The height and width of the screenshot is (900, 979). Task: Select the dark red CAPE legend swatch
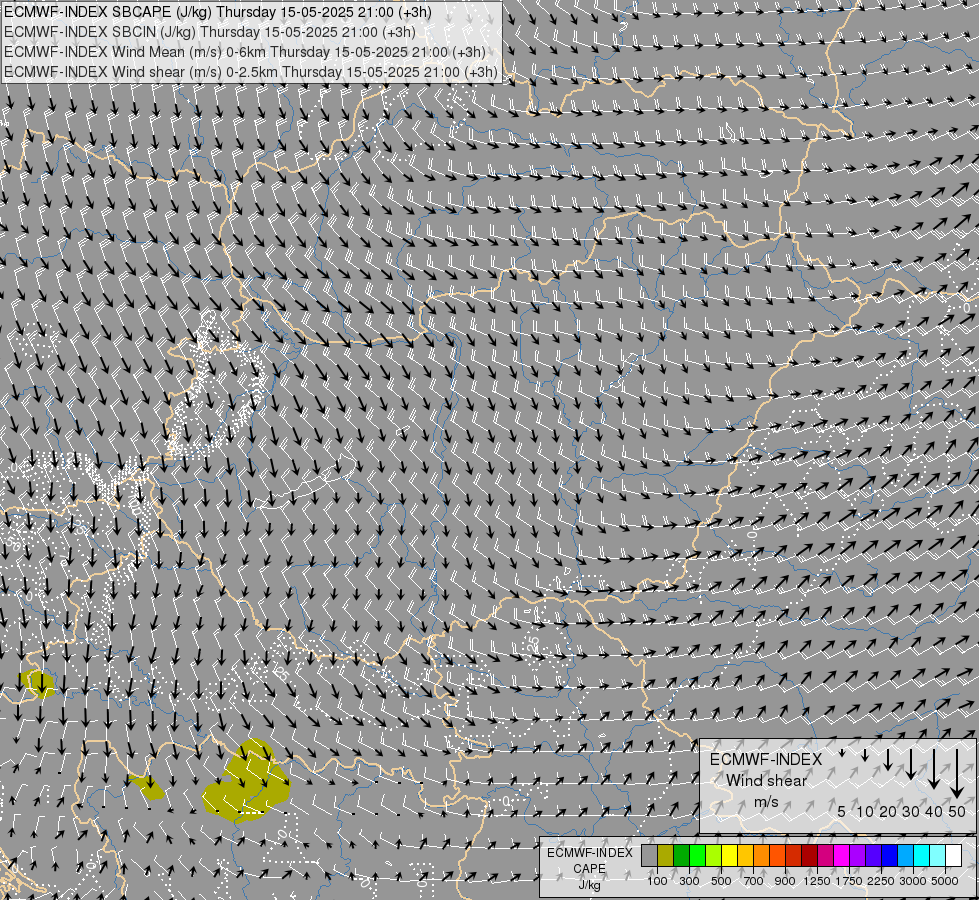[809, 856]
